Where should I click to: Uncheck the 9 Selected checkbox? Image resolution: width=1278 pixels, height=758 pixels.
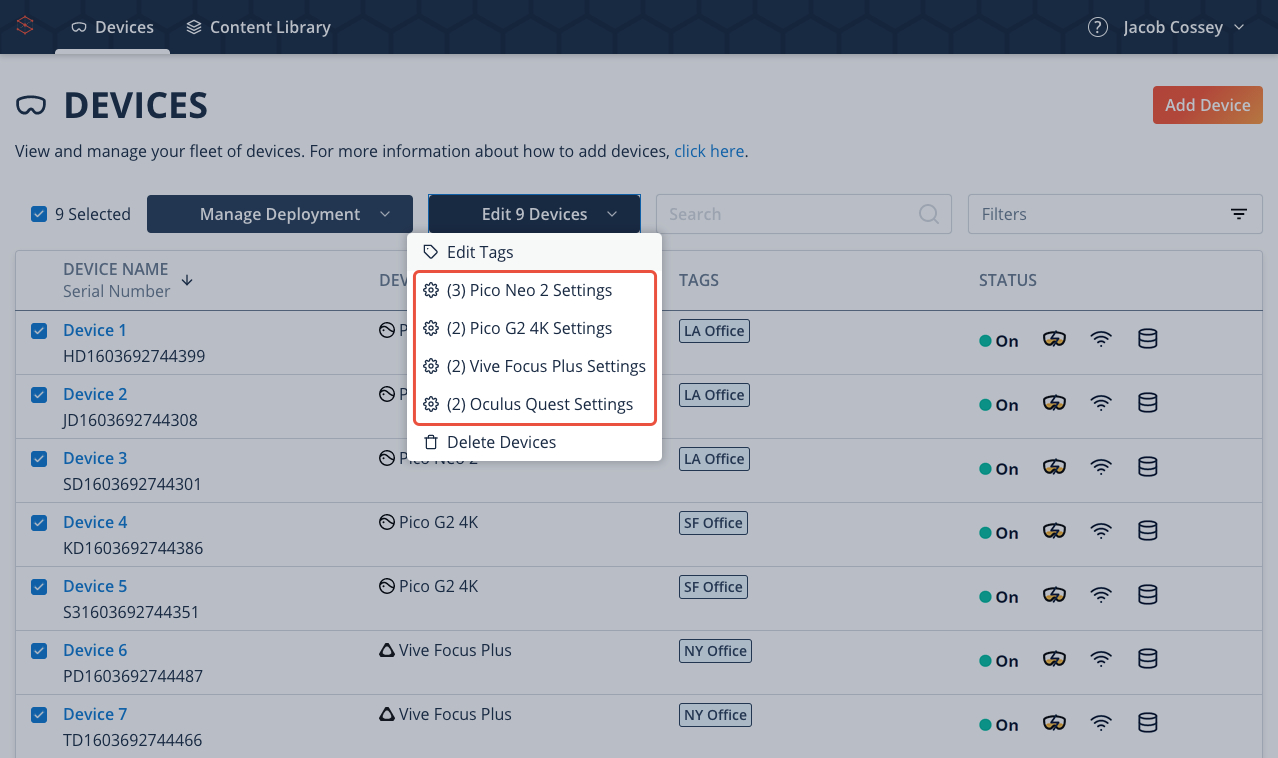(39, 214)
